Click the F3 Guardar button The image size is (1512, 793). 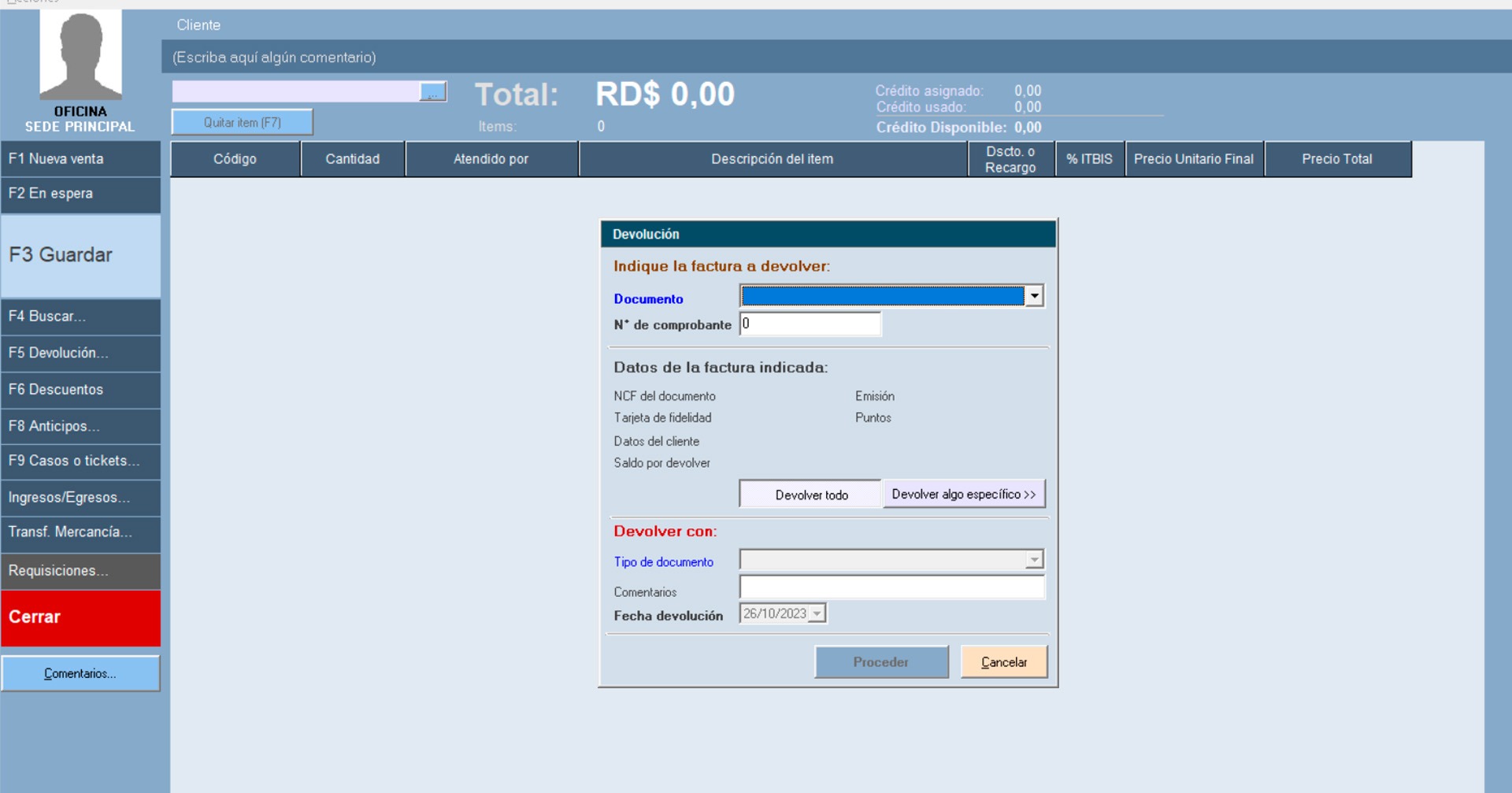tap(80, 255)
